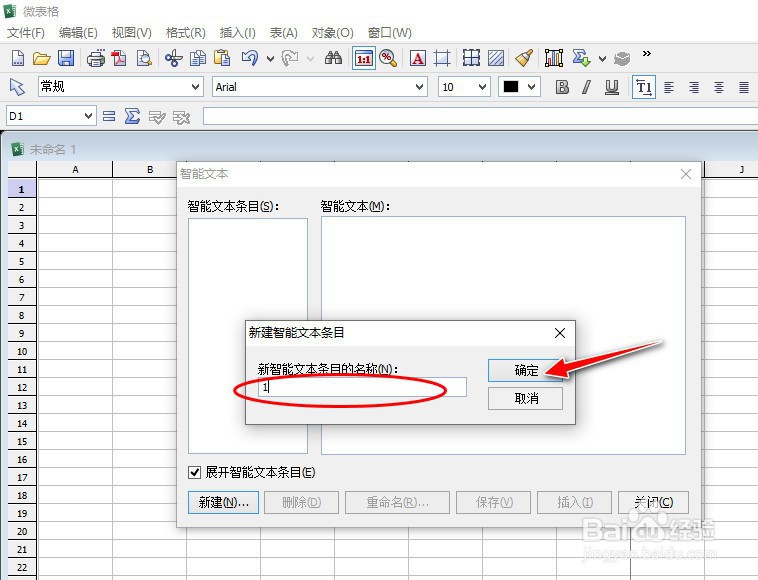
Task: Open the undo history dropdown arrow
Action: (x=270, y=59)
